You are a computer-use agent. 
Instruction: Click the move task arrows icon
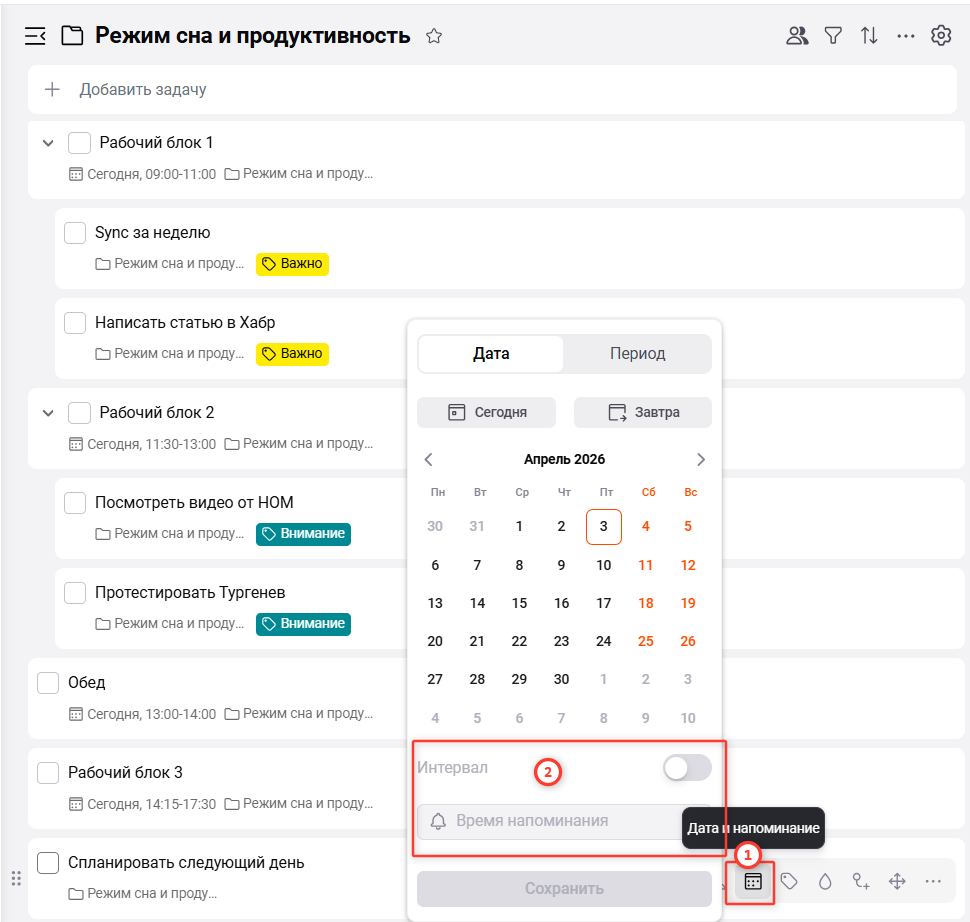pyautogui.click(x=897, y=881)
